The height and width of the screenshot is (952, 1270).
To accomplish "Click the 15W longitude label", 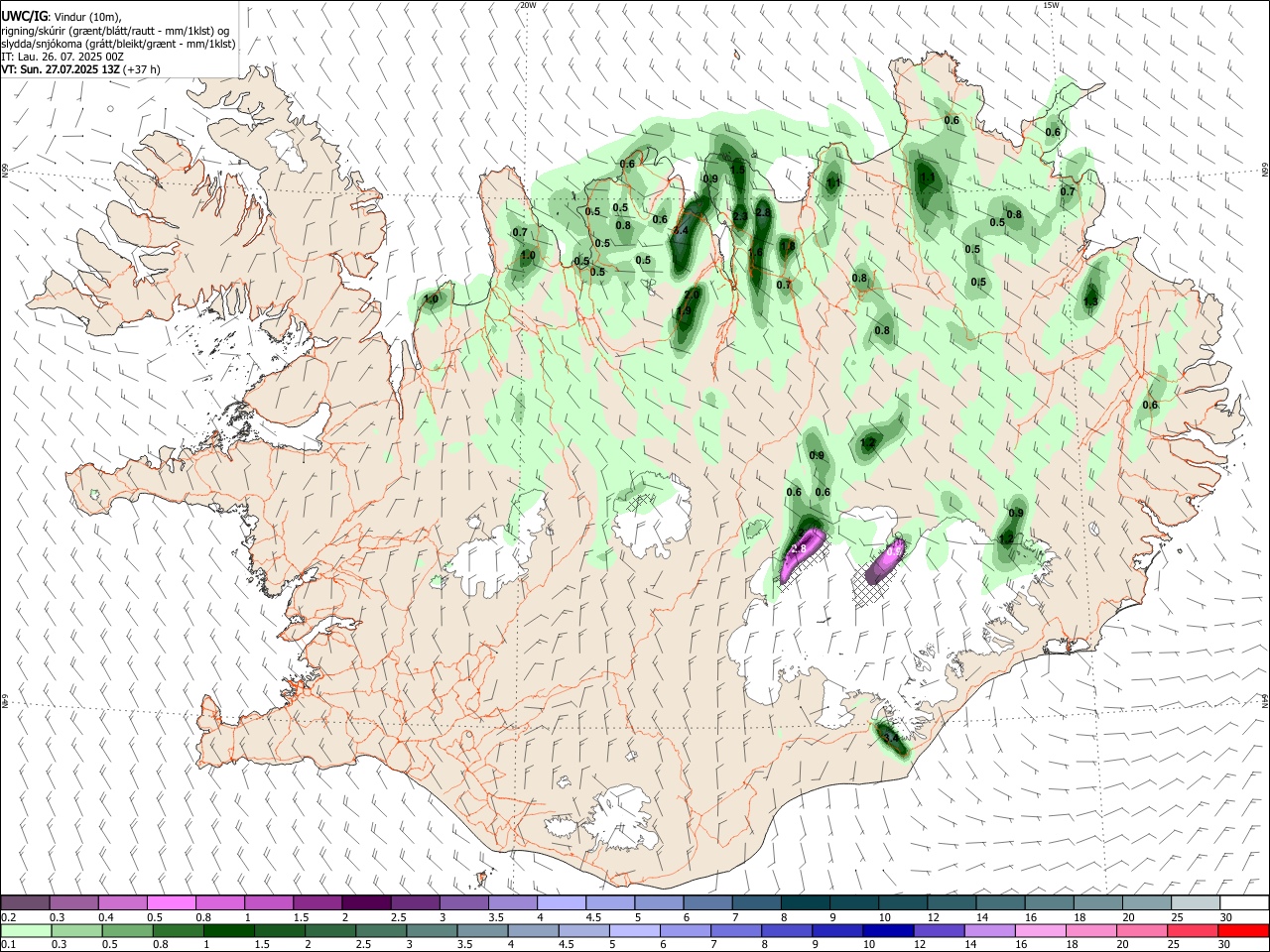I will tap(1052, 5).
